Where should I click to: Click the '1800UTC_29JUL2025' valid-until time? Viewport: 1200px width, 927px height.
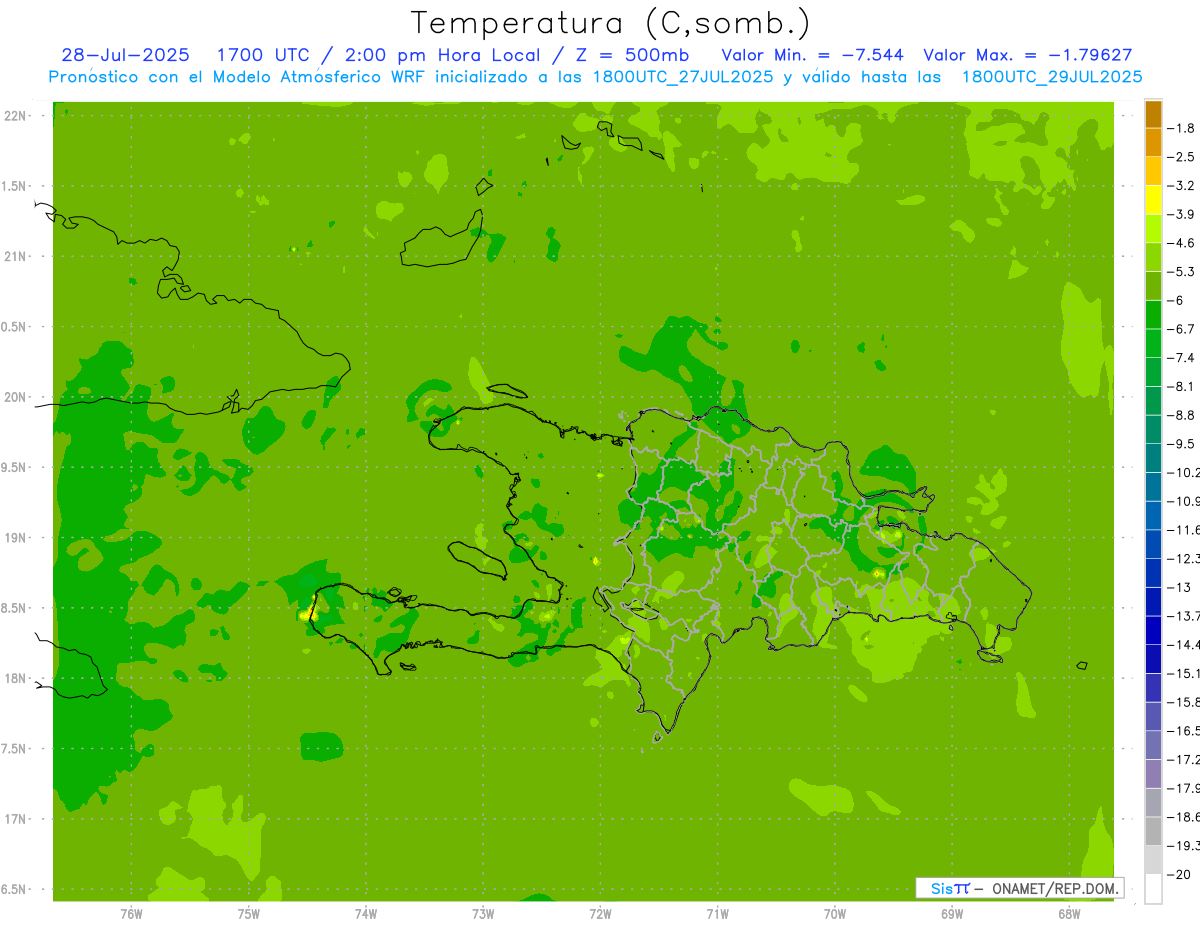1052,77
